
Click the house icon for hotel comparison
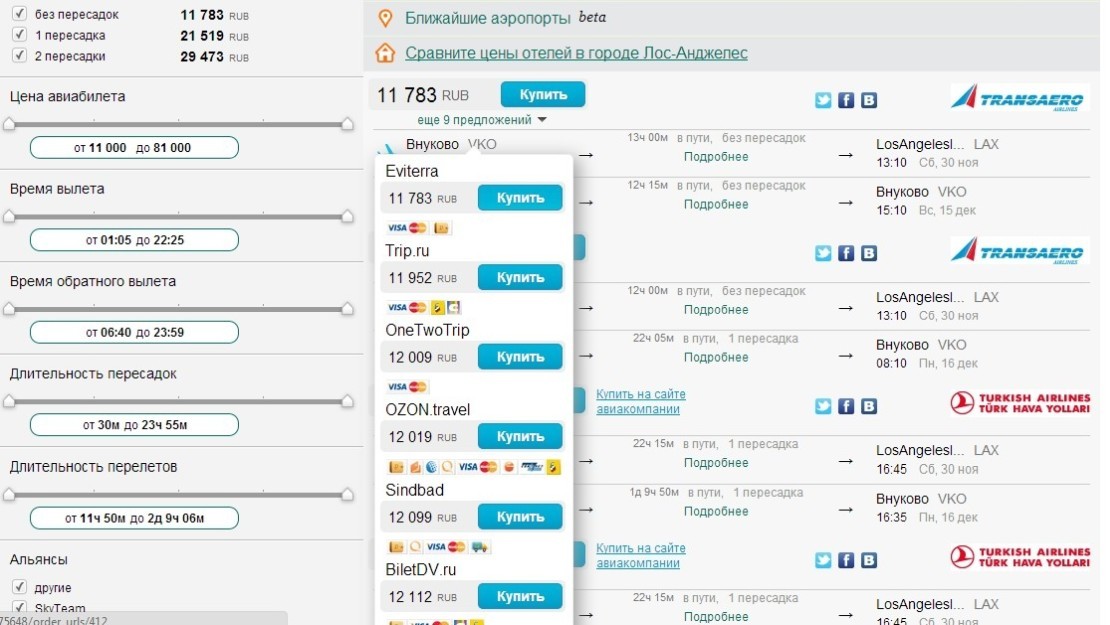tap(384, 53)
